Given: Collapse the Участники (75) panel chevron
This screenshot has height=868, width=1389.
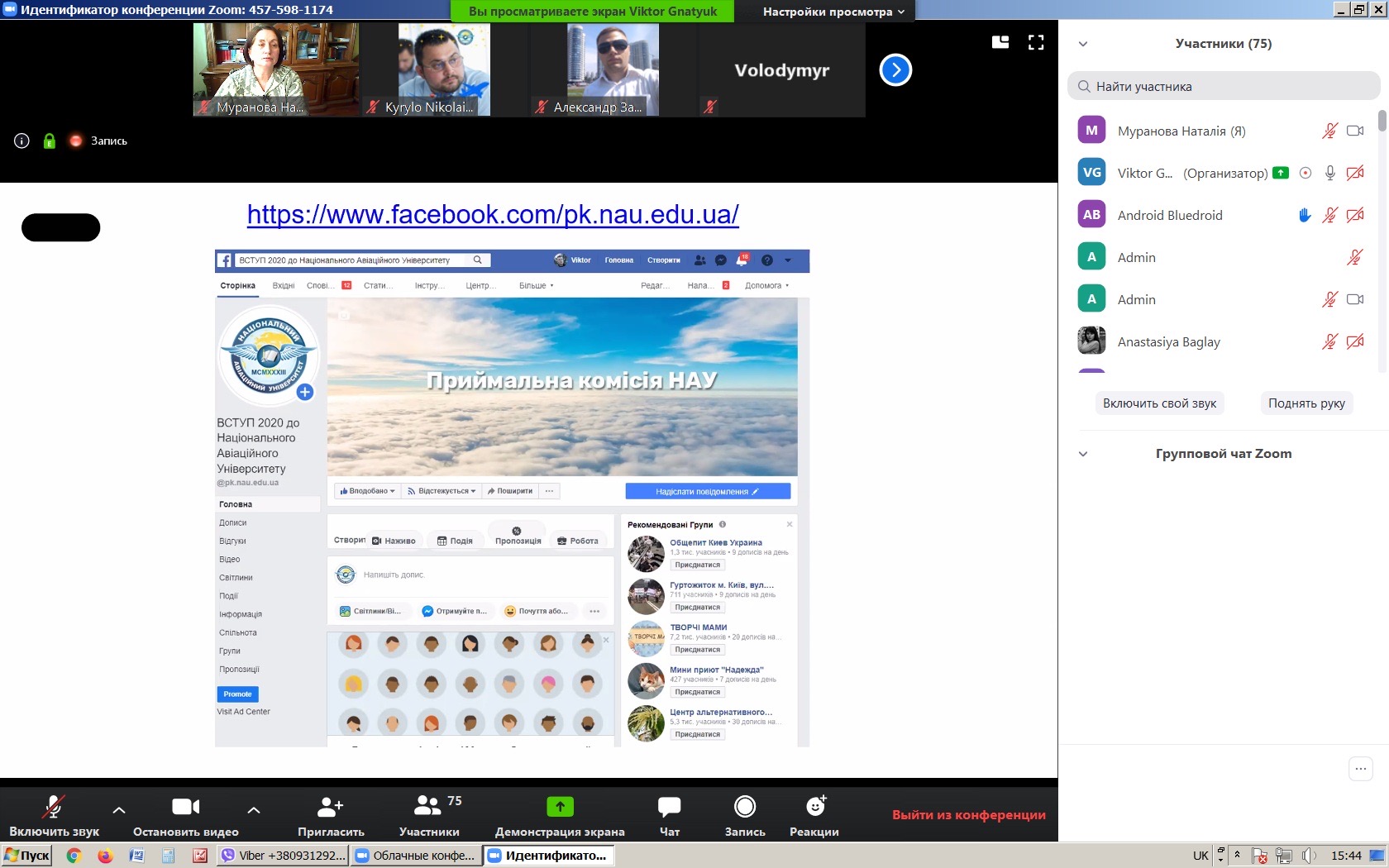Looking at the screenshot, I should (1083, 44).
